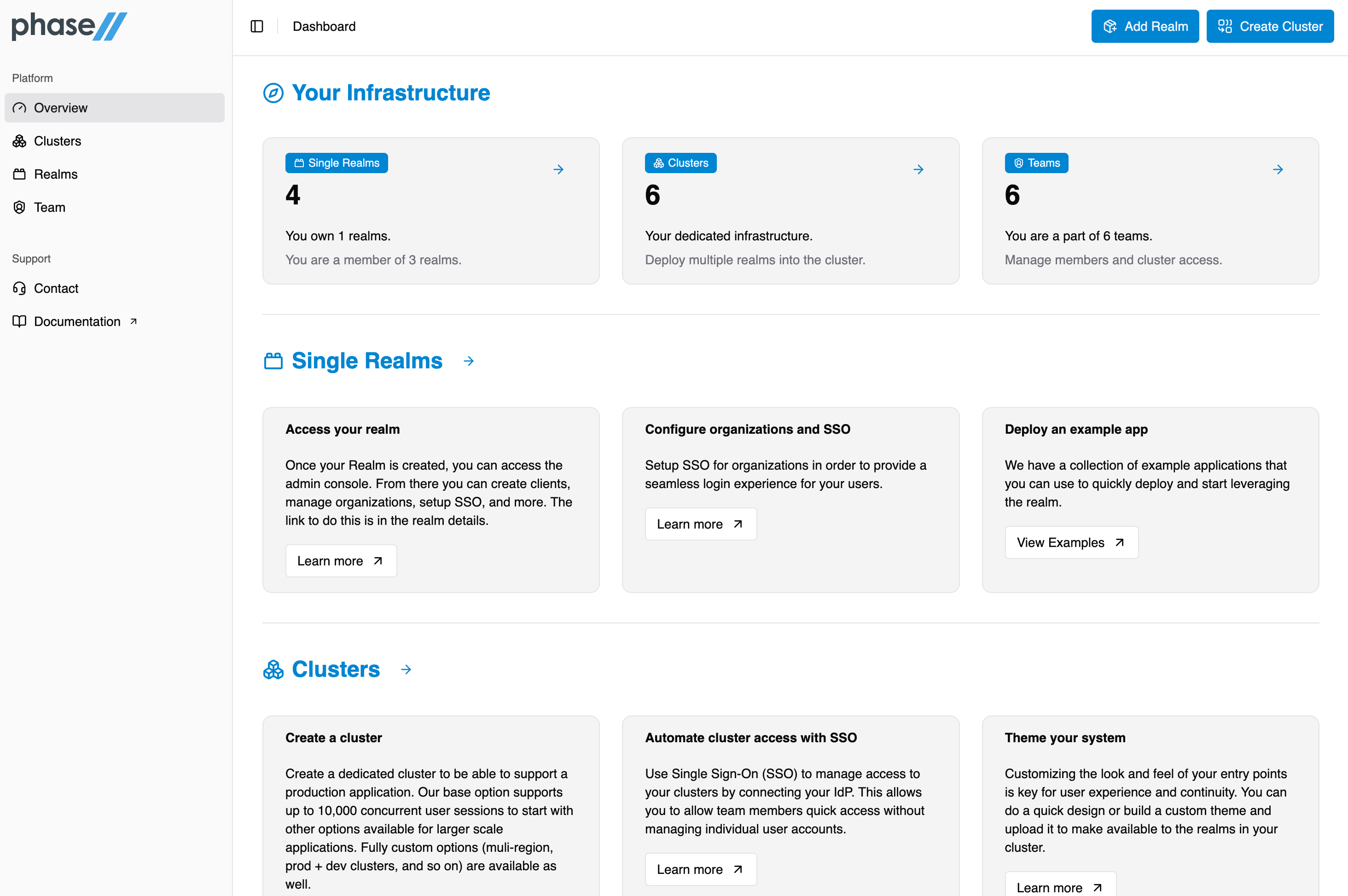Select Overview in the sidebar
1348x896 pixels.
click(114, 108)
